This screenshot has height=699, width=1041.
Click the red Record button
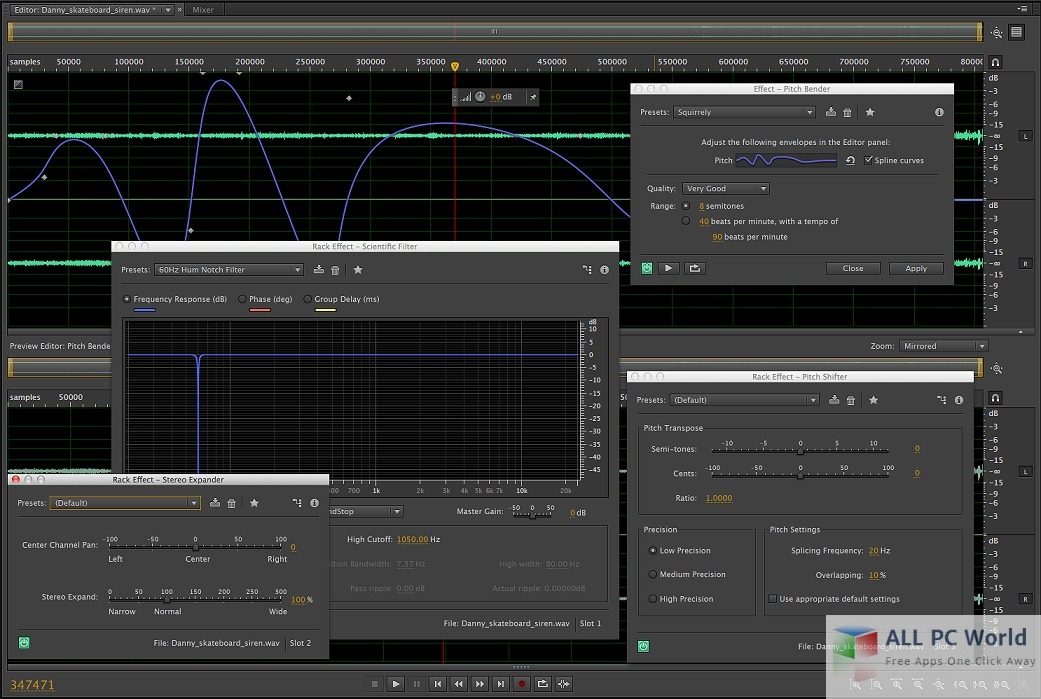pos(522,684)
